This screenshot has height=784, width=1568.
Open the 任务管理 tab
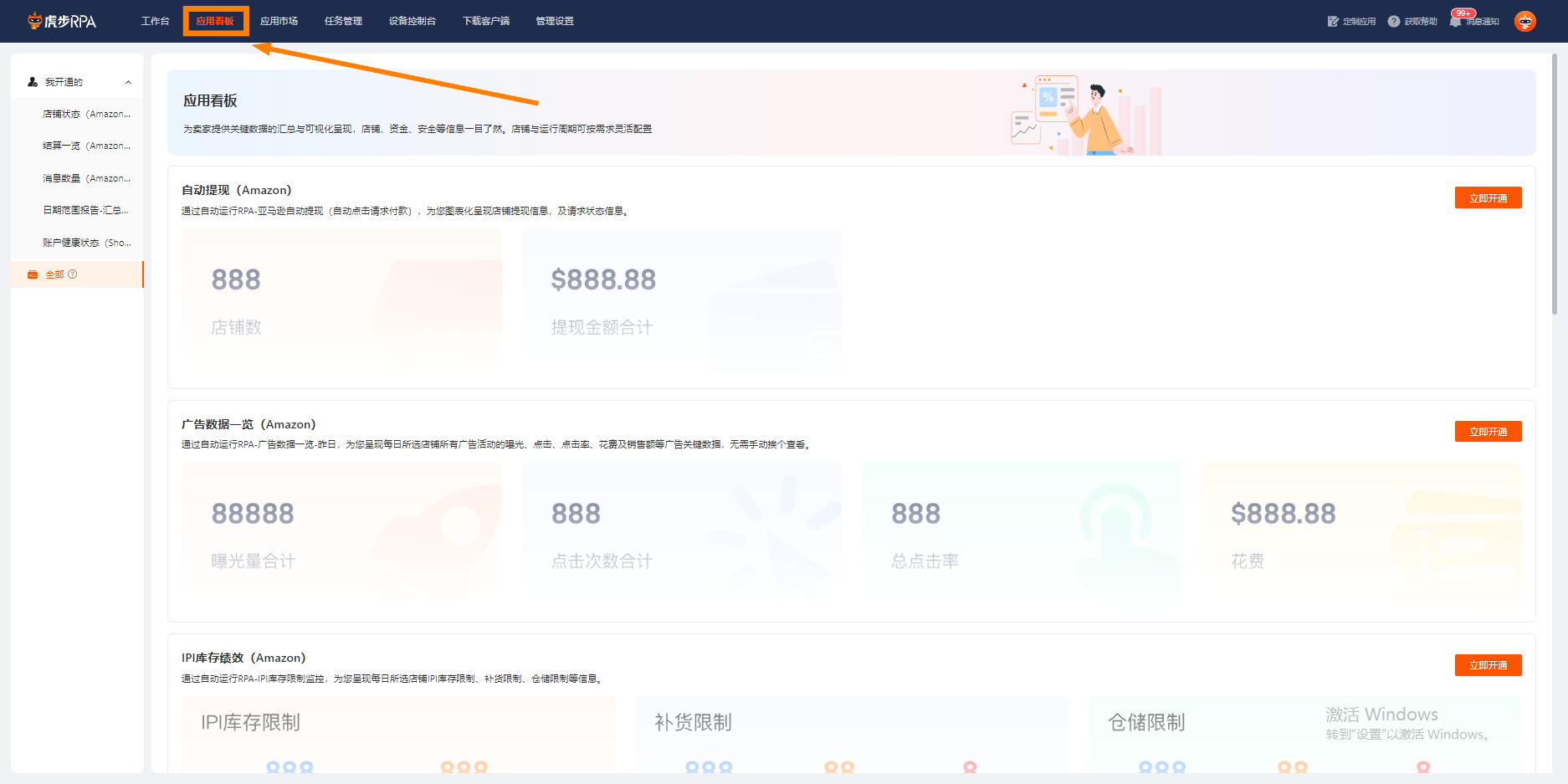pyautogui.click(x=343, y=21)
